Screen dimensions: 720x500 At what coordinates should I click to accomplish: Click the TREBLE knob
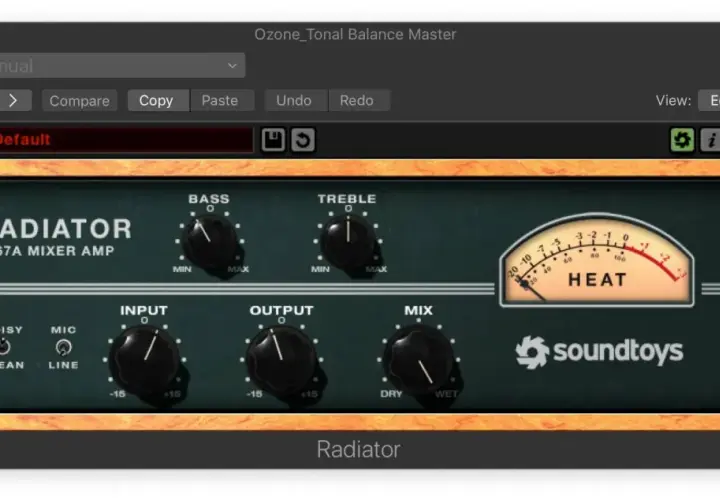point(349,242)
